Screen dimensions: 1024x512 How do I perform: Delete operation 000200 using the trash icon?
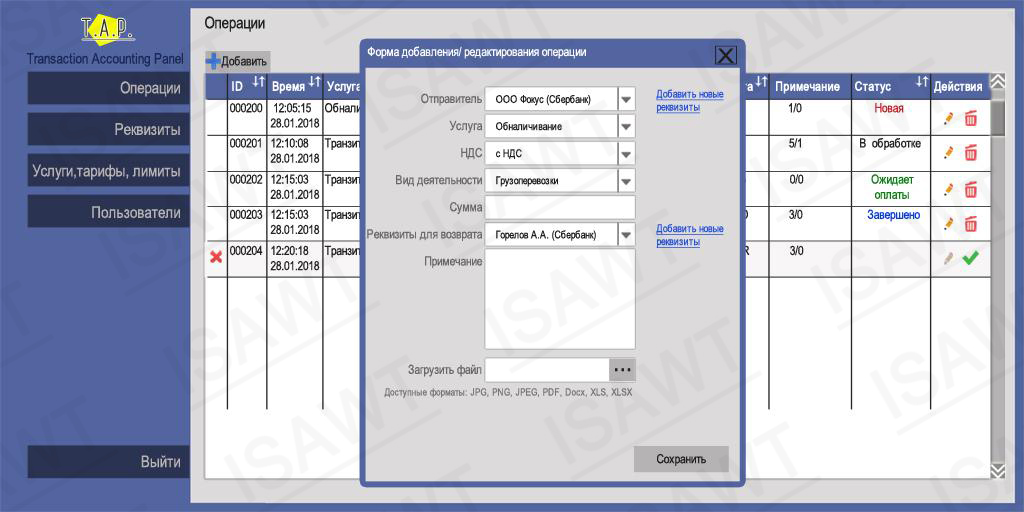click(970, 118)
